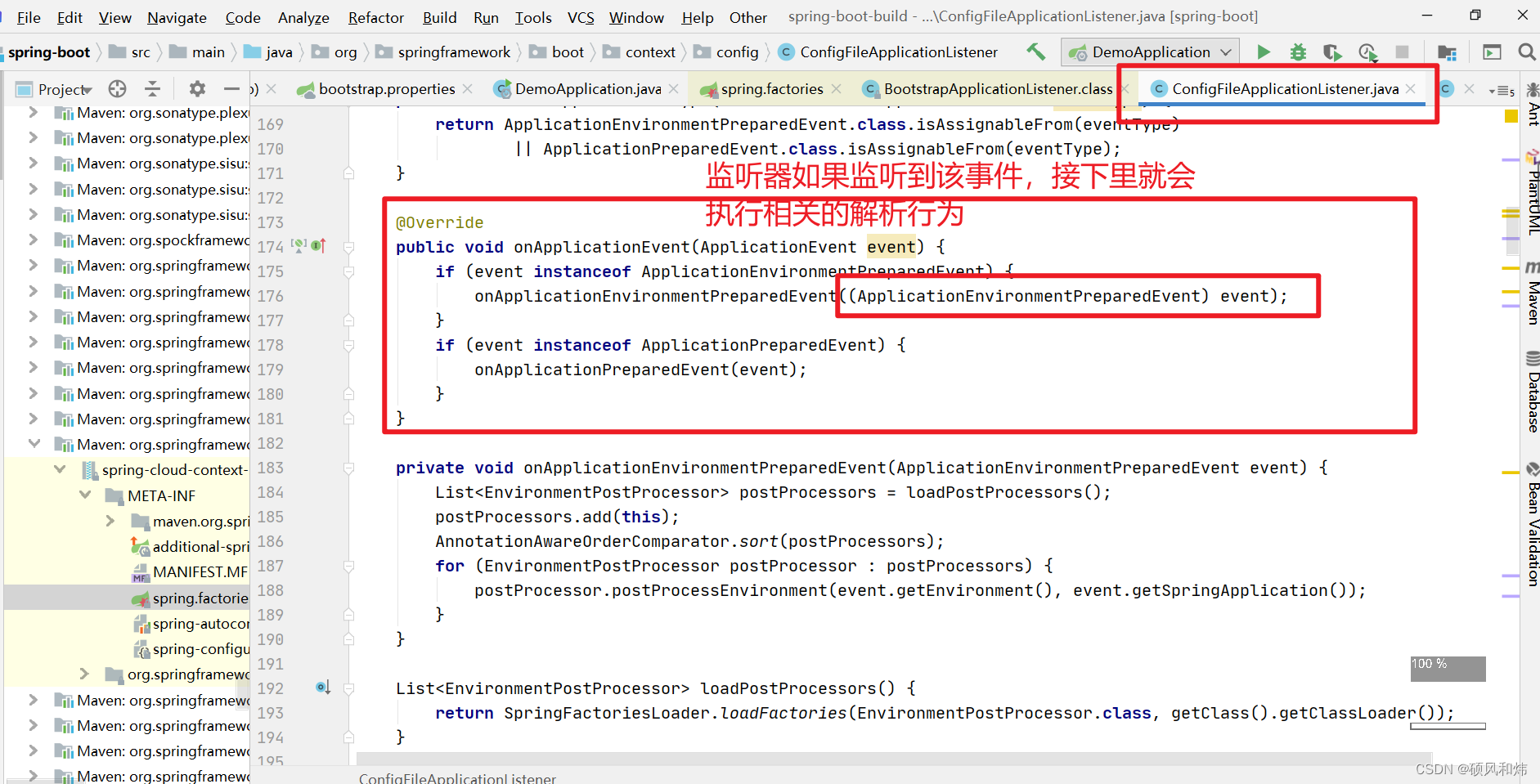Open the Database tool window

1533,391
